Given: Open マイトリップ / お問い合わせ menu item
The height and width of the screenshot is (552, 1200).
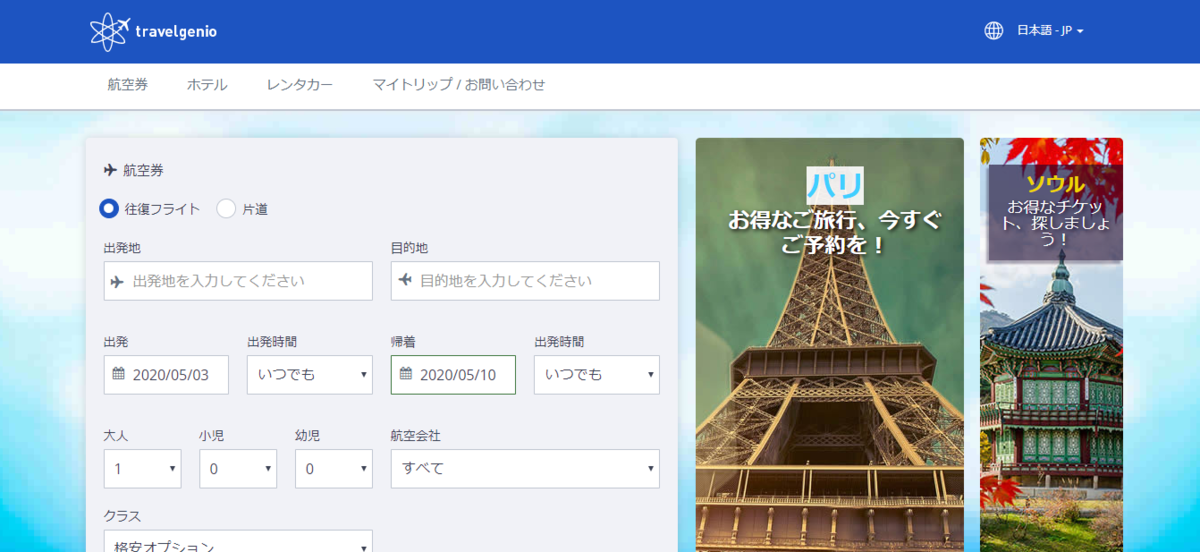Looking at the screenshot, I should click(459, 85).
